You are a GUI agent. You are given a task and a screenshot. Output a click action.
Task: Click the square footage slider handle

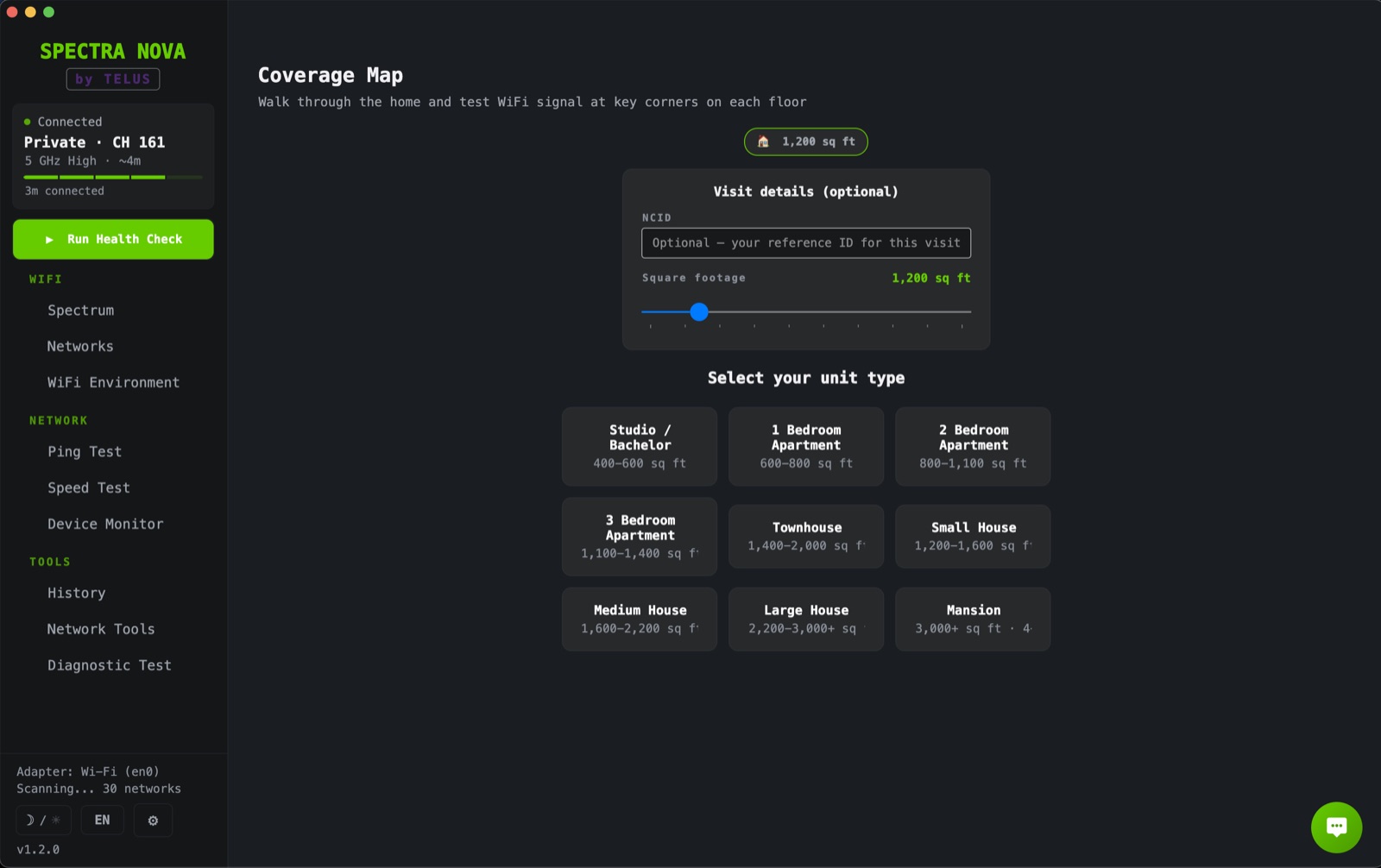pos(699,311)
